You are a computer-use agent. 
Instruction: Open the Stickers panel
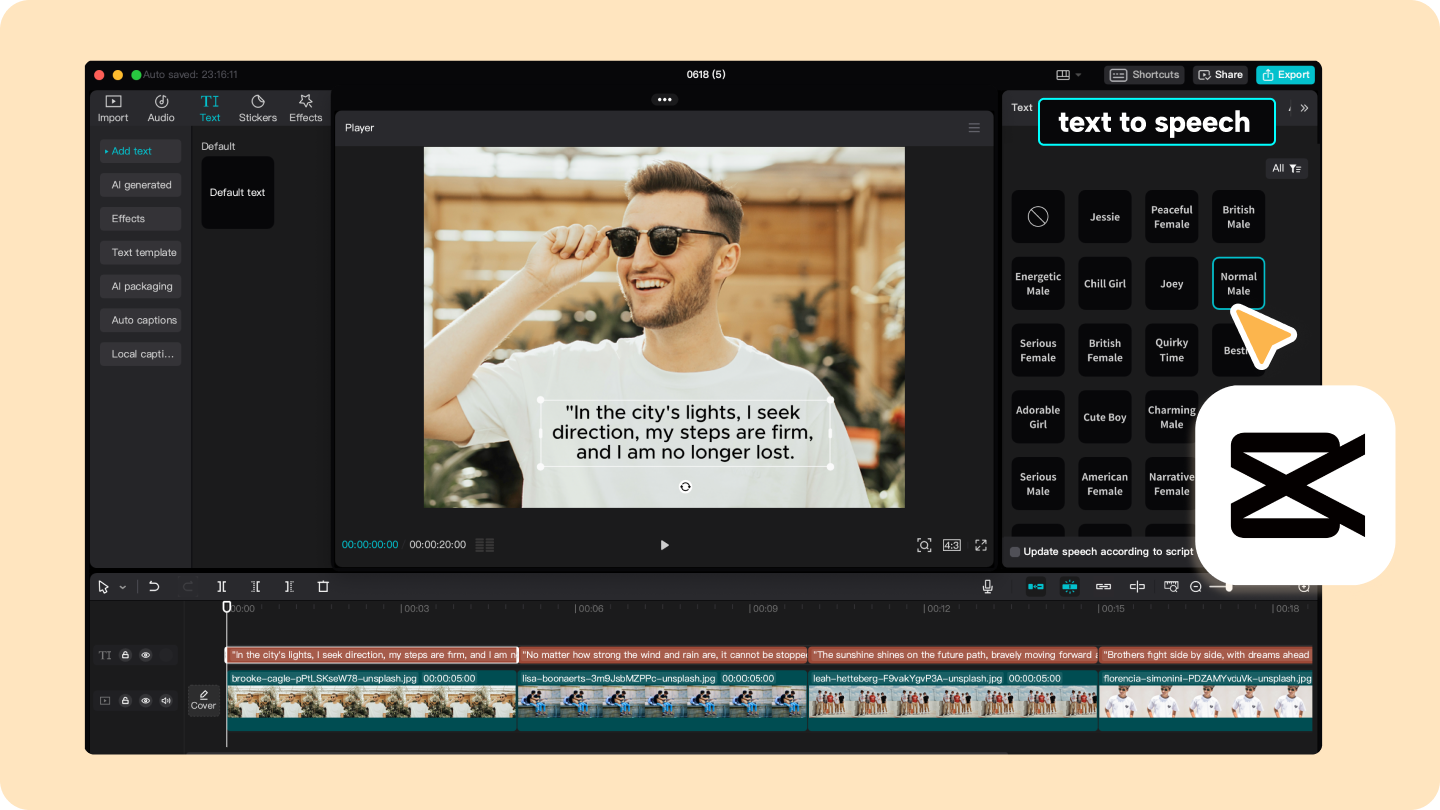[257, 108]
